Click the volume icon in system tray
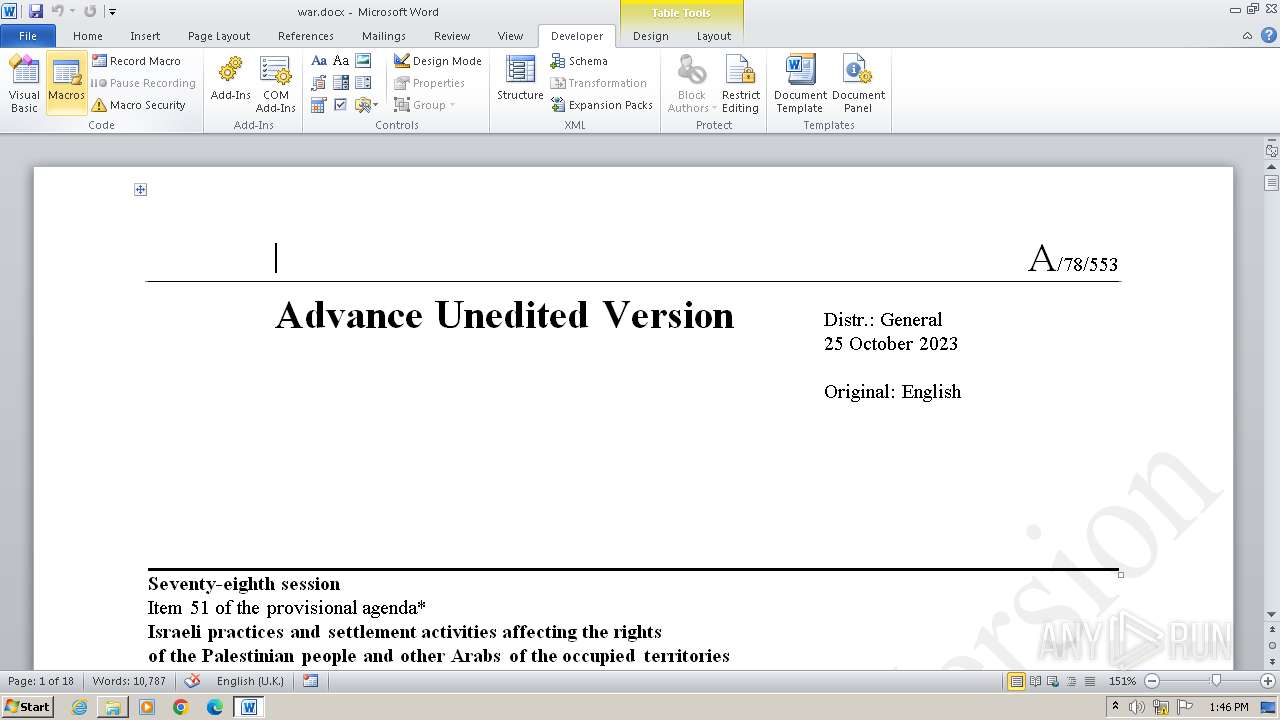 (1137, 707)
